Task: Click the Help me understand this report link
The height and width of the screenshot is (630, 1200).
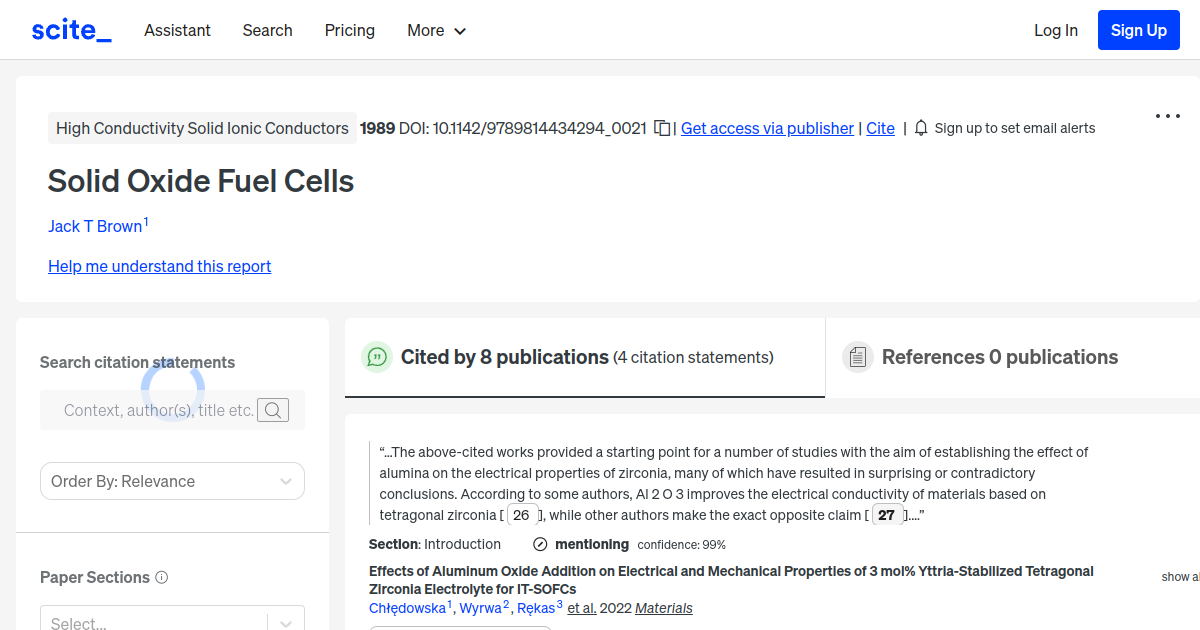Action: pyautogui.click(x=159, y=266)
